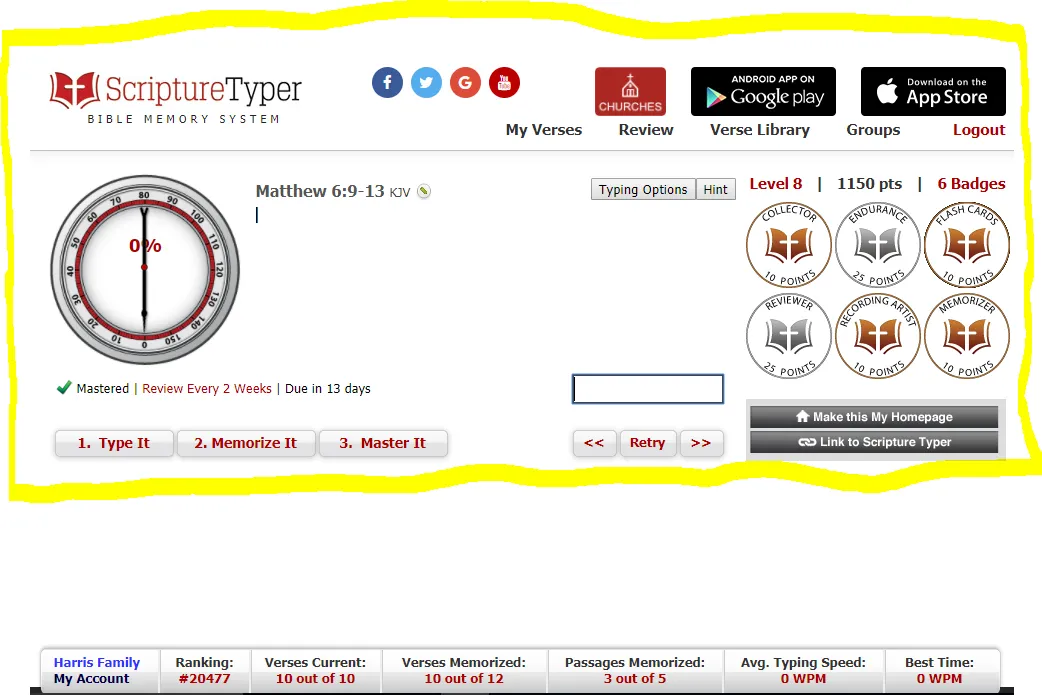The width and height of the screenshot is (1042, 695).
Task: Click the Level 8 label
Action: (x=776, y=183)
